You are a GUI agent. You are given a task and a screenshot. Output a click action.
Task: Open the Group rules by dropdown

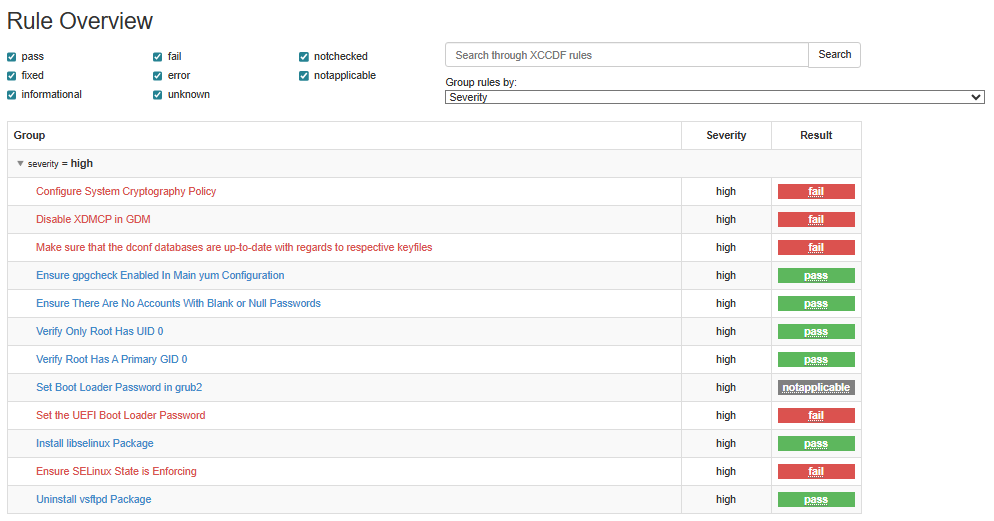714,97
